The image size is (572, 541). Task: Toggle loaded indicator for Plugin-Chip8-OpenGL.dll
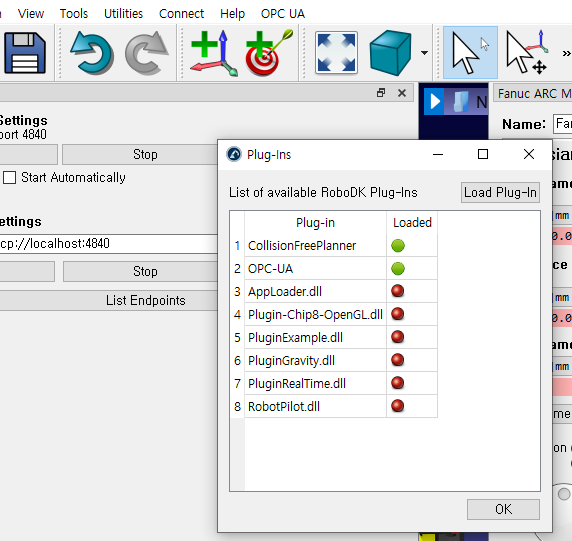pos(398,314)
